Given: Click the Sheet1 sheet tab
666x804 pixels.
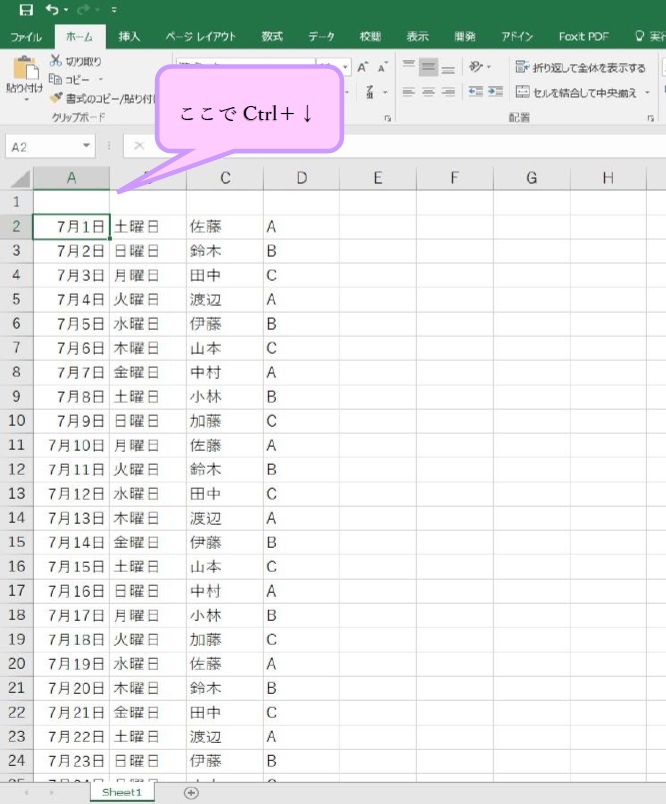Looking at the screenshot, I should pos(122,793).
